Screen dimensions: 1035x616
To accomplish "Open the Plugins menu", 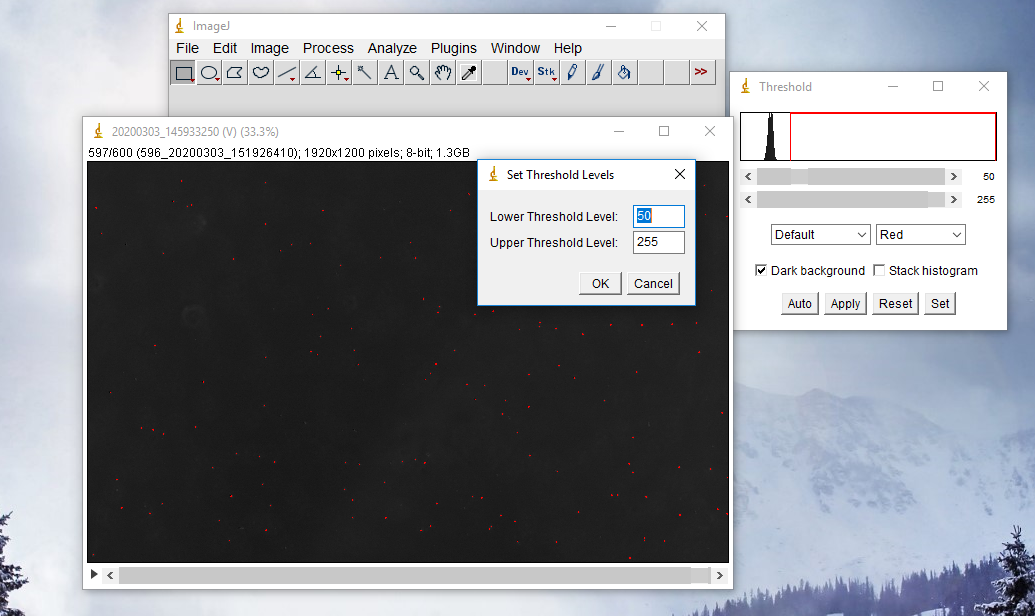I will point(453,48).
